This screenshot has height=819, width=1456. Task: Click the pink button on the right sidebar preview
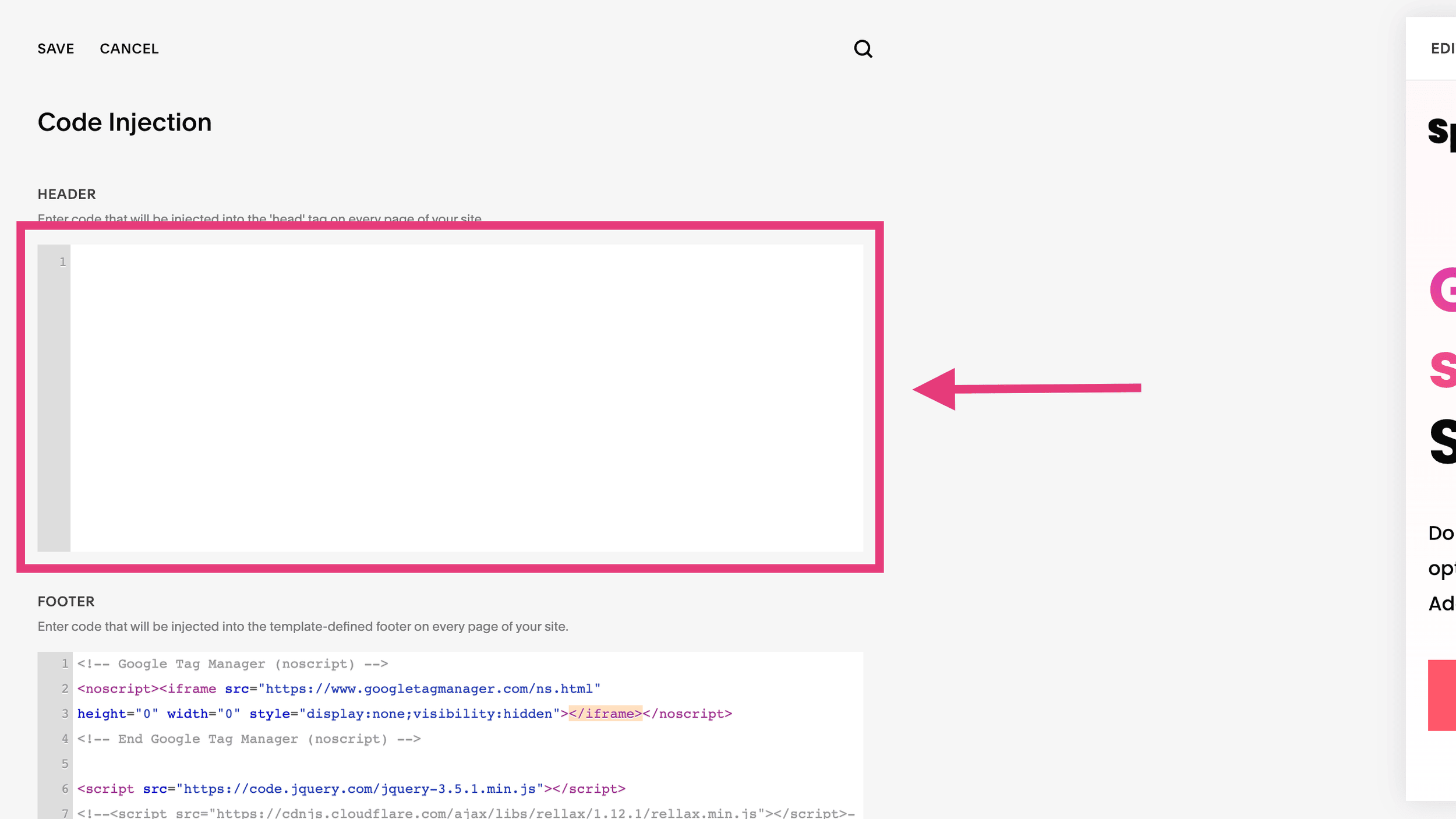[x=1444, y=695]
